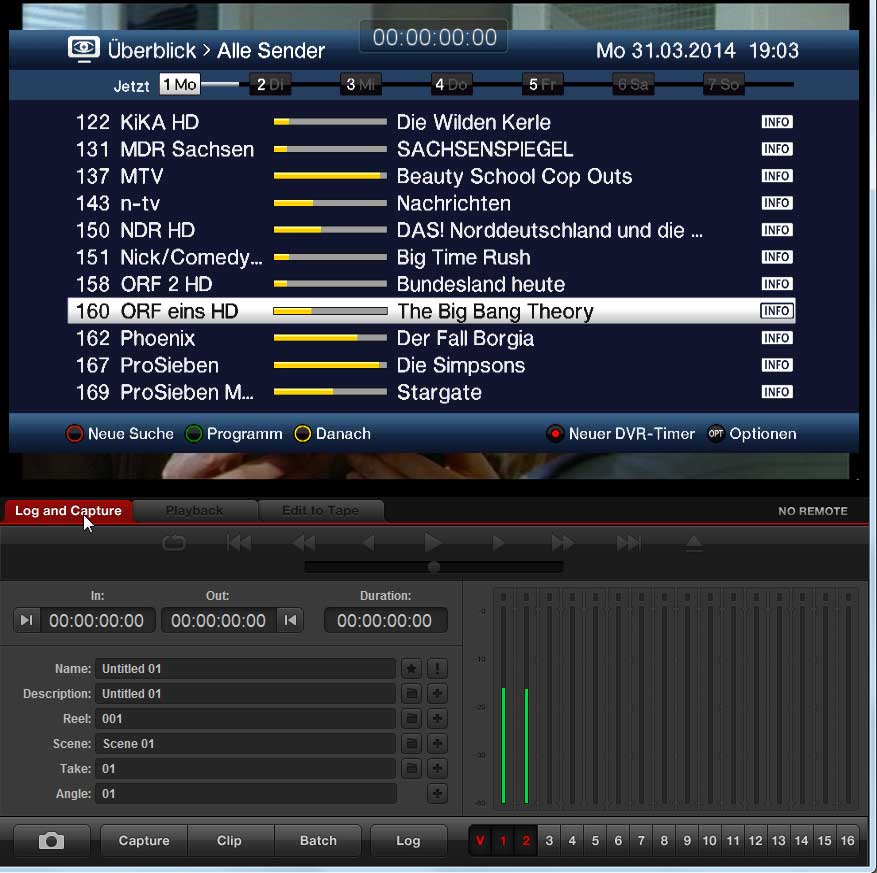Click the plus icon beside Description
This screenshot has height=873, width=877.
point(437,693)
